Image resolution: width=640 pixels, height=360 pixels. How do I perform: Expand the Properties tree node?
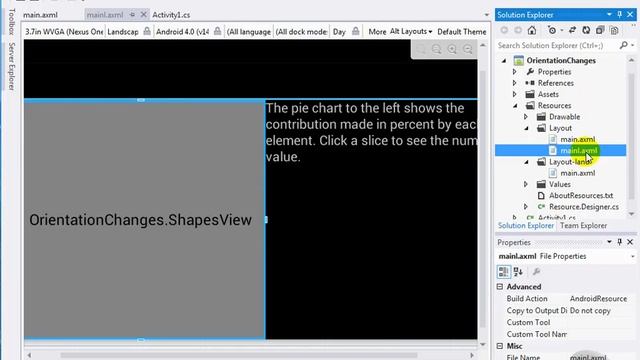(x=515, y=72)
